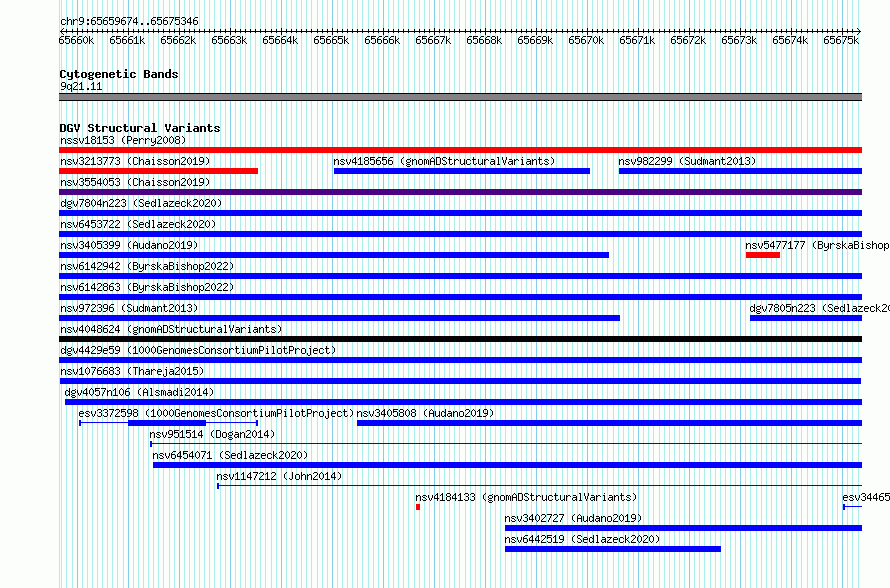
Task: Open the truncated esv34465 label
Action: pyautogui.click(x=866, y=497)
